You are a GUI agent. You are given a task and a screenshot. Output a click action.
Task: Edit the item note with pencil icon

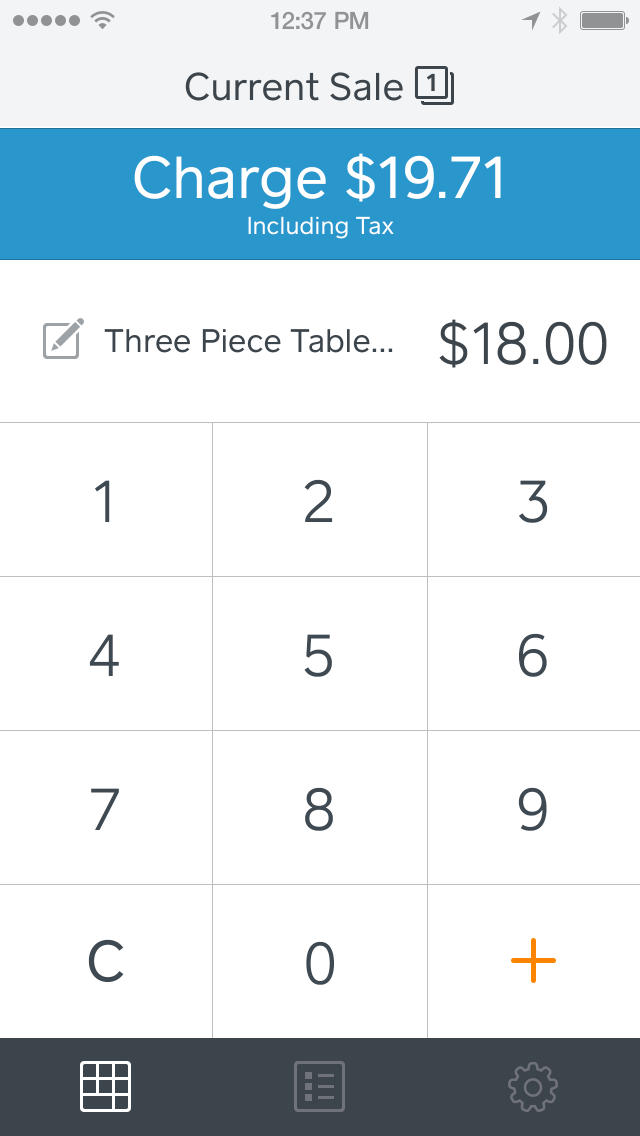click(x=63, y=340)
